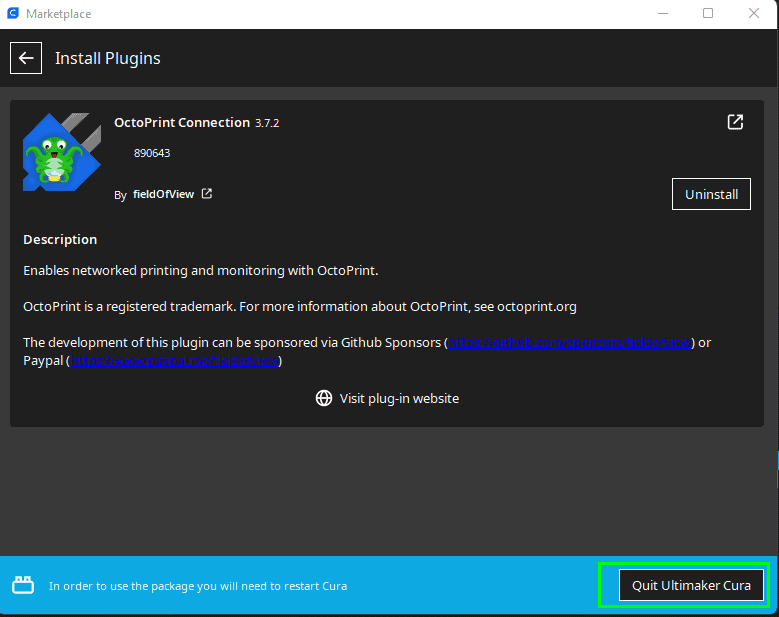The height and width of the screenshot is (617, 779).
Task: Open the fieldOfView author name link
Action: [163, 194]
